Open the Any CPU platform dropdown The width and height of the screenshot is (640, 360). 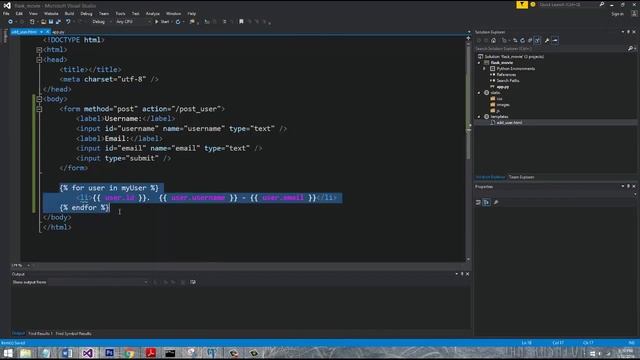133,22
